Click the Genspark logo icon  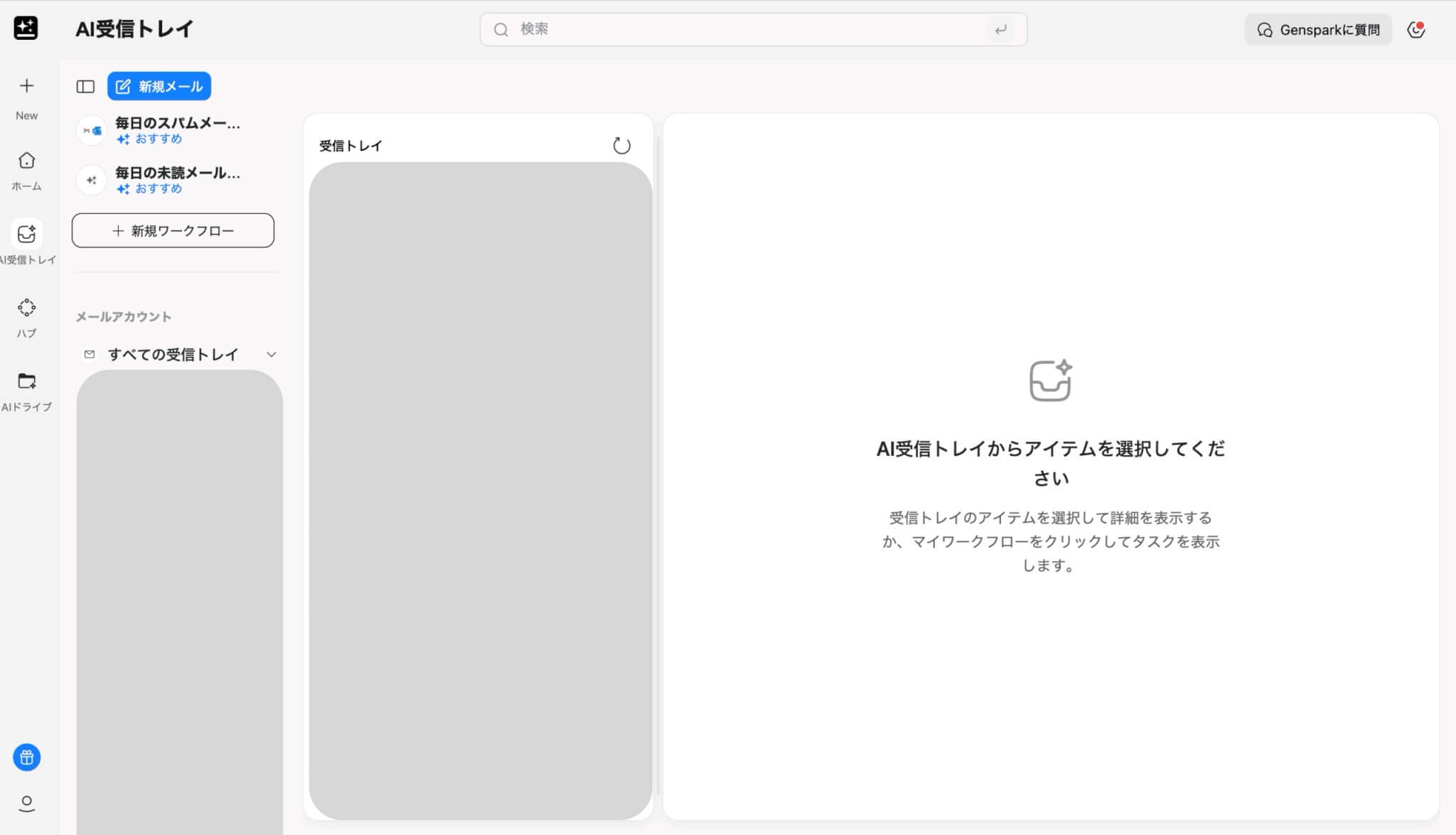(26, 28)
